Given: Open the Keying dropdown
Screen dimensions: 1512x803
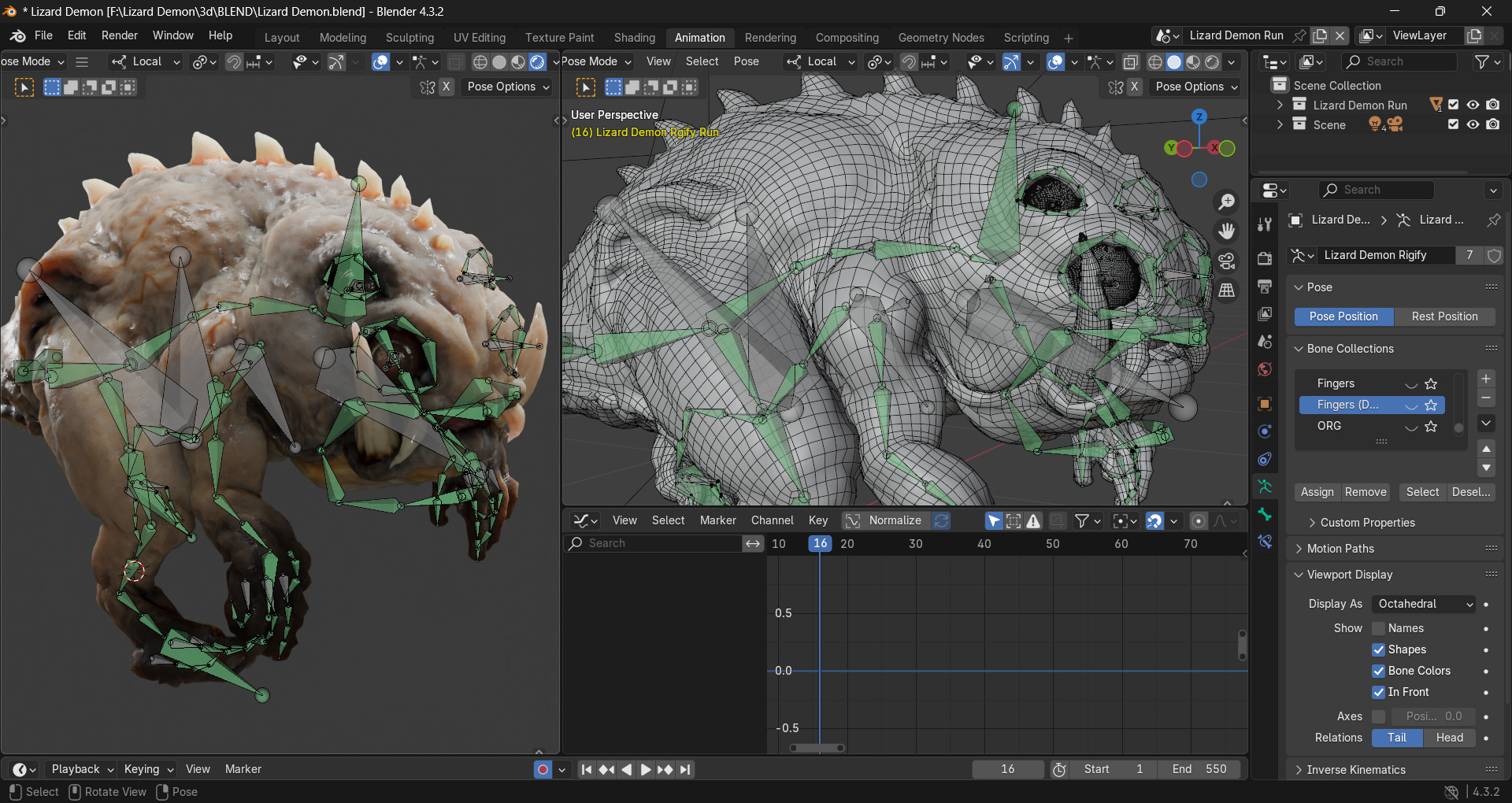Looking at the screenshot, I should [148, 769].
